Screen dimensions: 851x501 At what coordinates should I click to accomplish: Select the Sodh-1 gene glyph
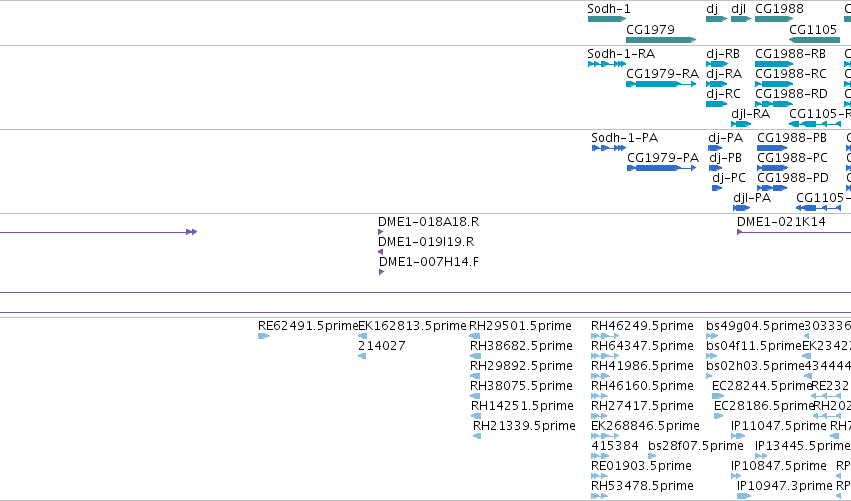point(607,19)
